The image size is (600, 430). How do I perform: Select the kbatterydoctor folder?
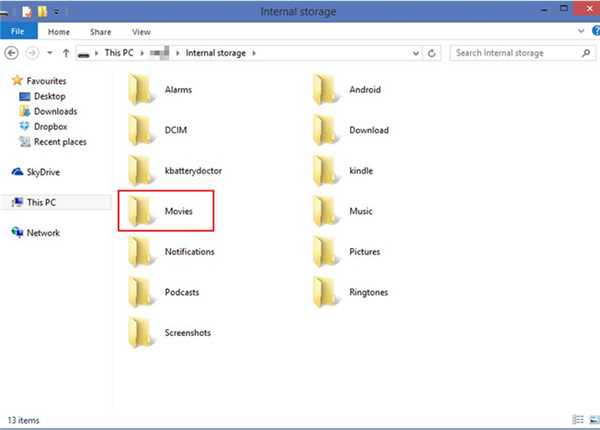pyautogui.click(x=175, y=171)
